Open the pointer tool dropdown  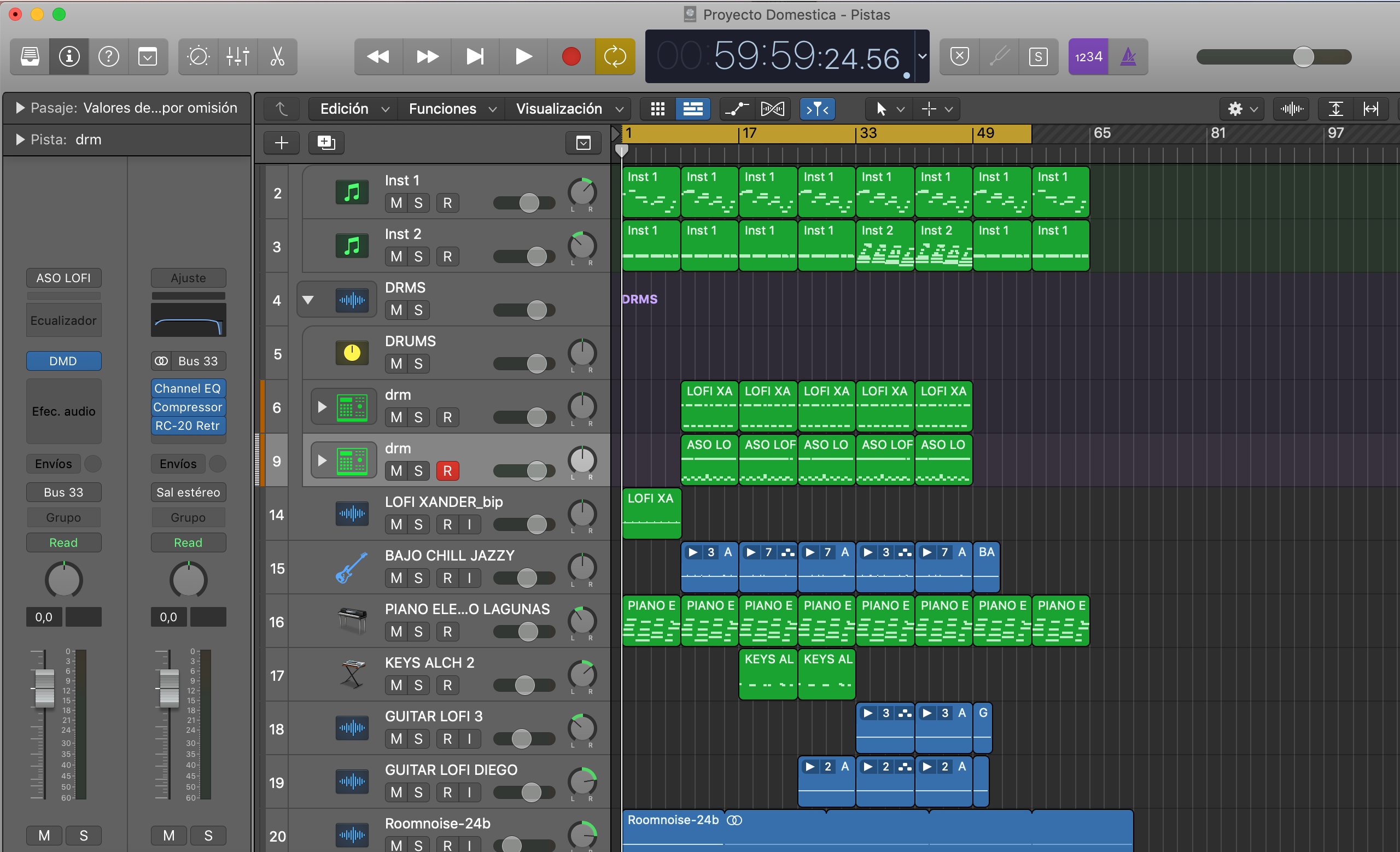[x=888, y=108]
